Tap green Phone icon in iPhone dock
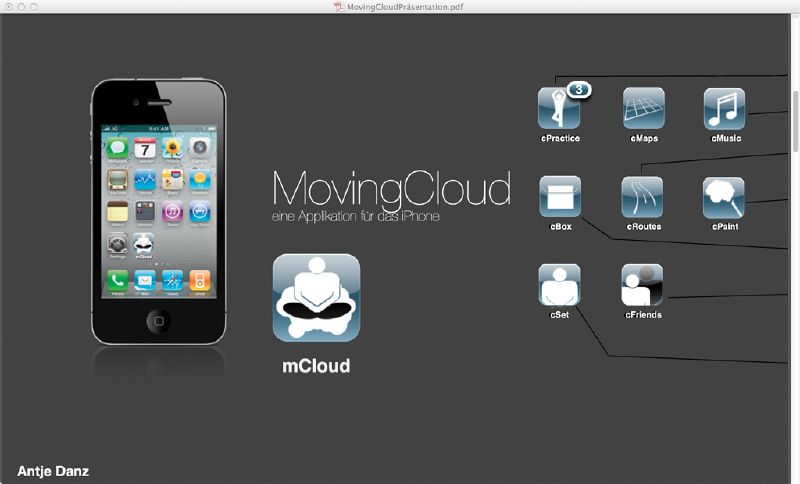The height and width of the screenshot is (484, 800). click(117, 281)
